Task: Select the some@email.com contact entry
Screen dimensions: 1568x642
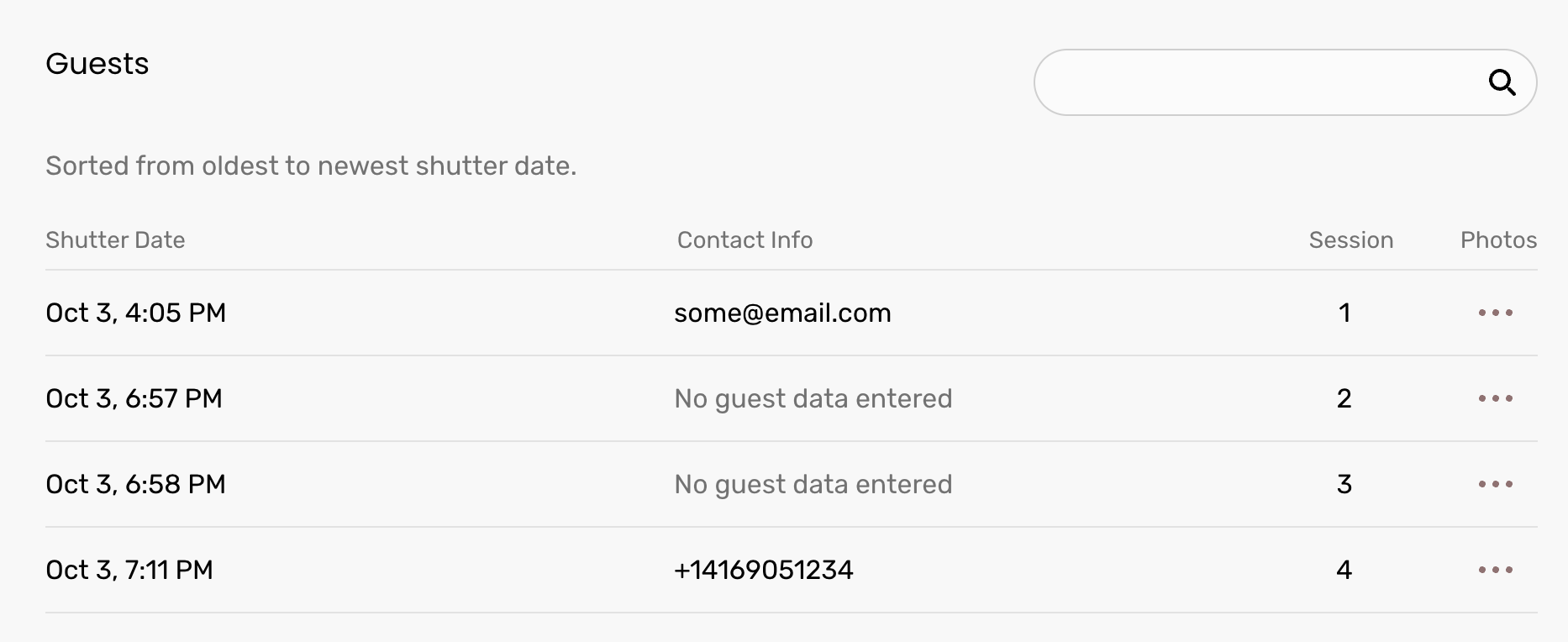Action: point(782,313)
